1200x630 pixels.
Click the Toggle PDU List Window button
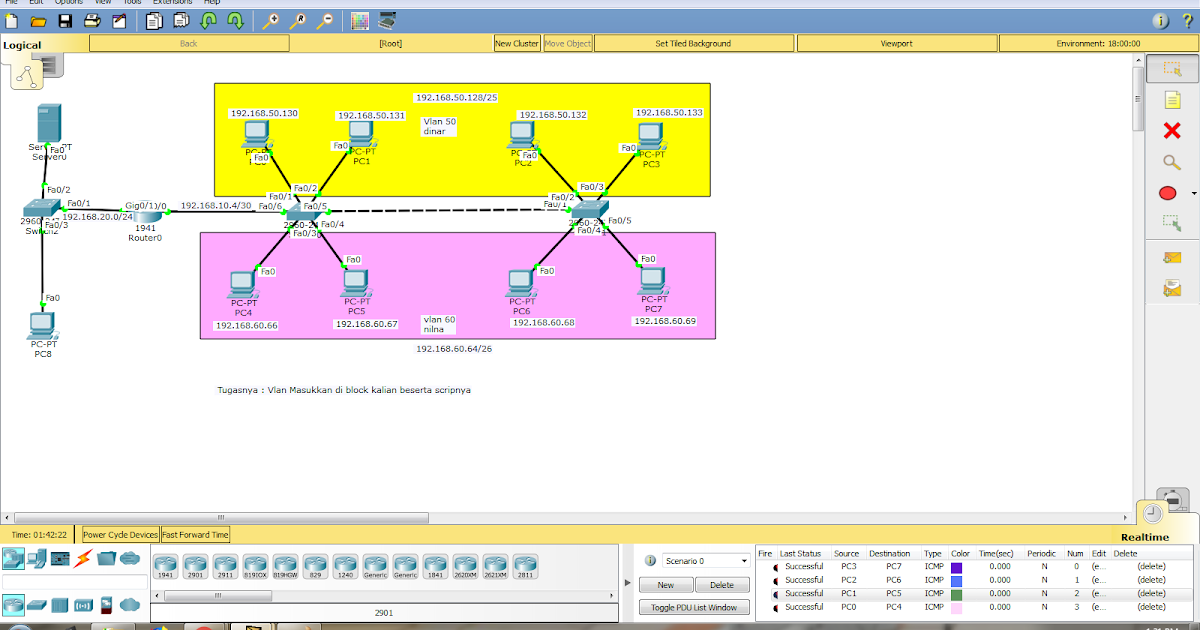click(x=694, y=607)
